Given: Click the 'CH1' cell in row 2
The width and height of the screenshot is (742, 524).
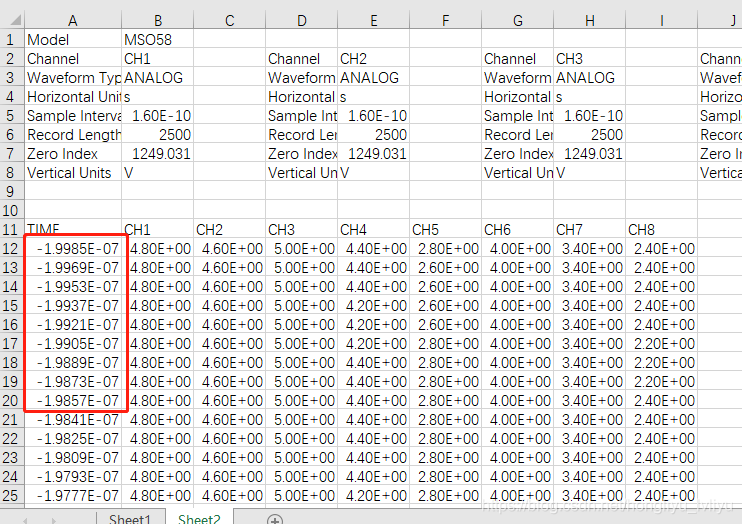Looking at the screenshot, I should 158,58.
